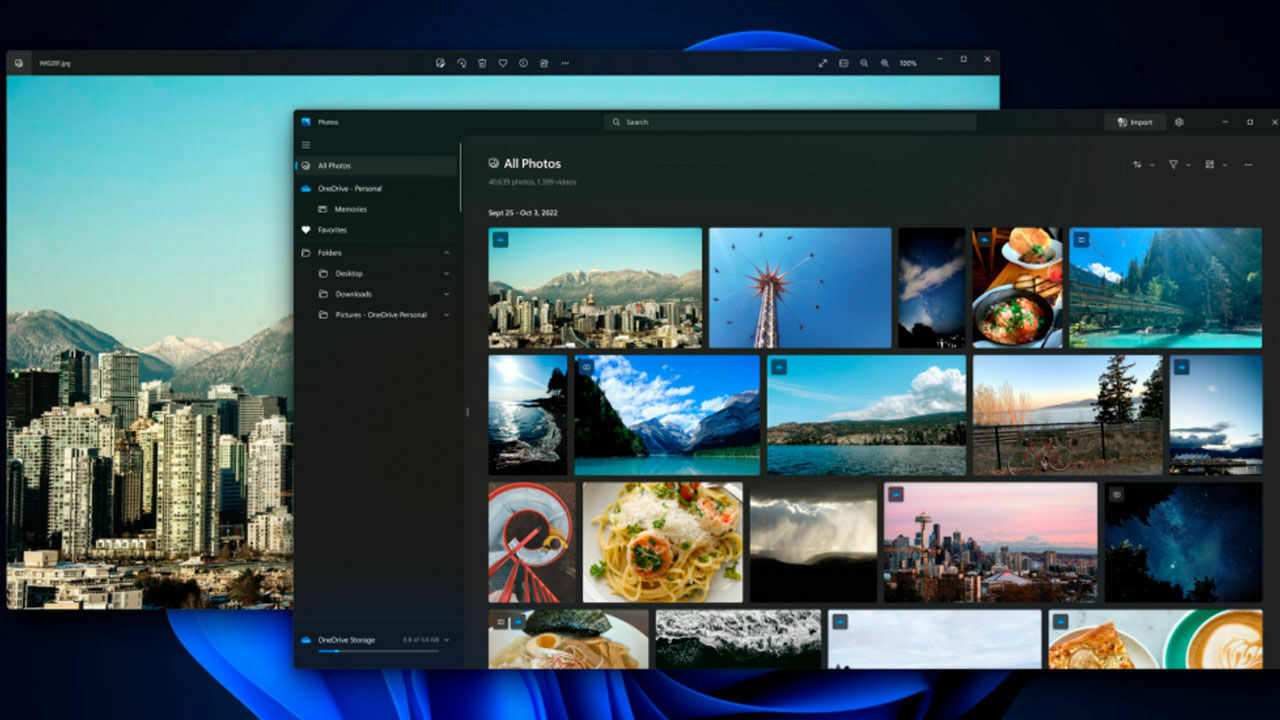This screenshot has height=720, width=1280.
Task: Enter fit-to-window mode in the image viewer
Action: pos(822,62)
